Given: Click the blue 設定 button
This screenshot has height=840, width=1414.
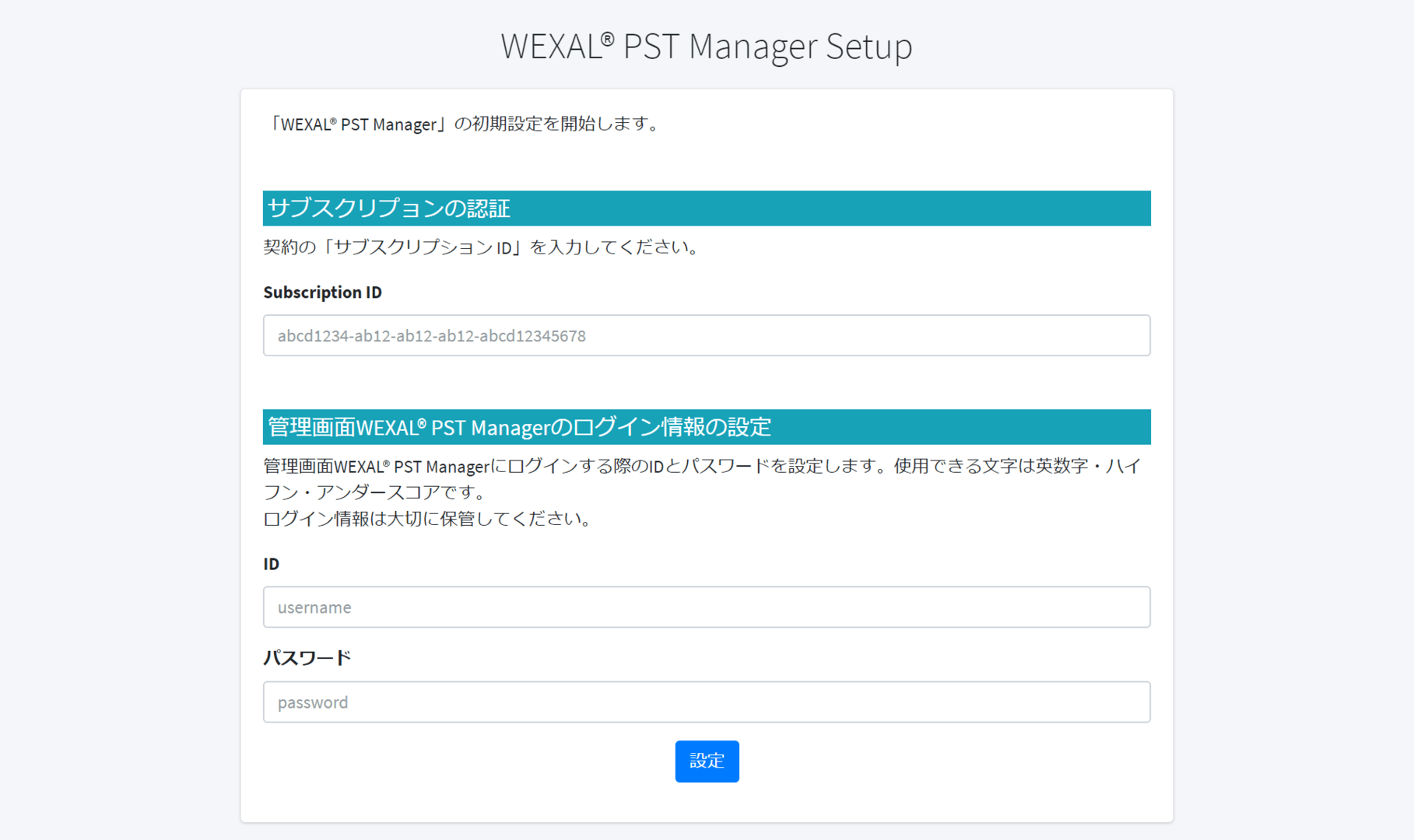Looking at the screenshot, I should point(707,761).
